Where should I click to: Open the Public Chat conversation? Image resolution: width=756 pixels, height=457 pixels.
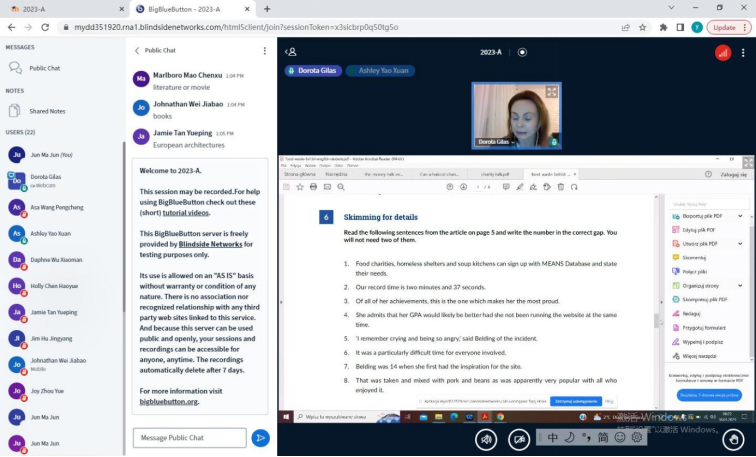pos(44,68)
